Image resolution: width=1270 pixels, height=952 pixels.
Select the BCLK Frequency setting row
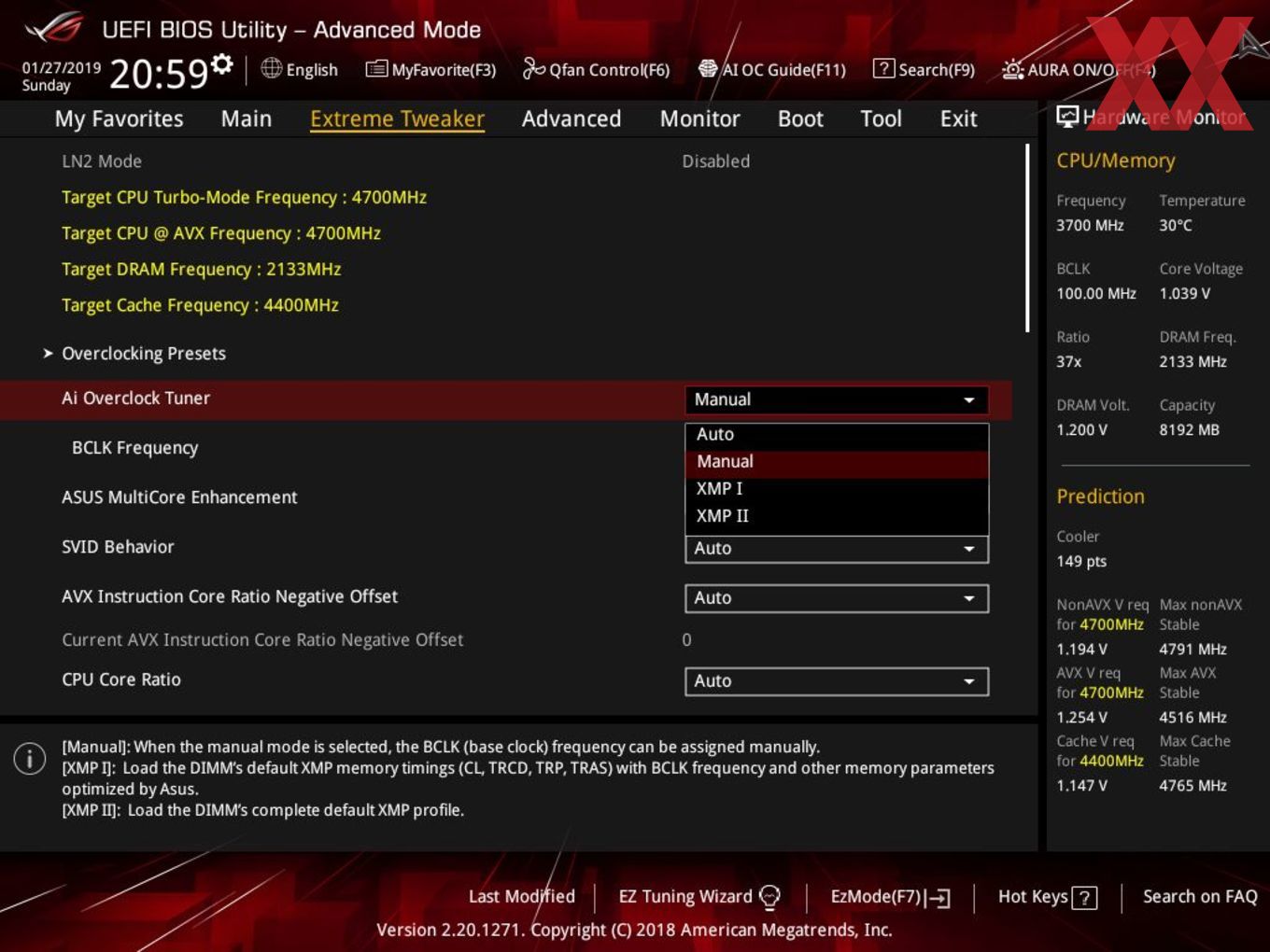(504, 448)
